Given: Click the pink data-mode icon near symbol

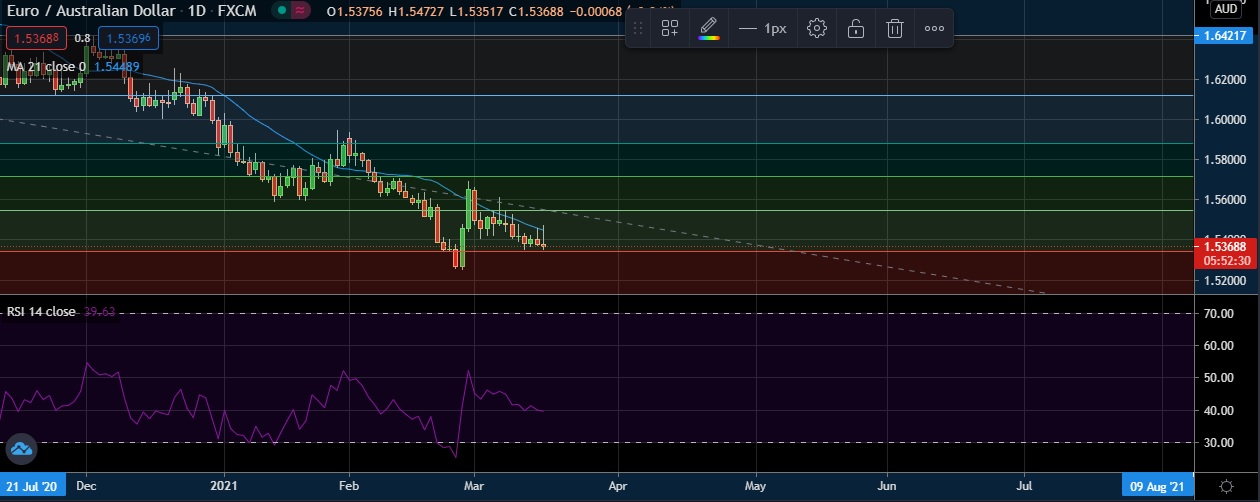Looking at the screenshot, I should pos(300,10).
